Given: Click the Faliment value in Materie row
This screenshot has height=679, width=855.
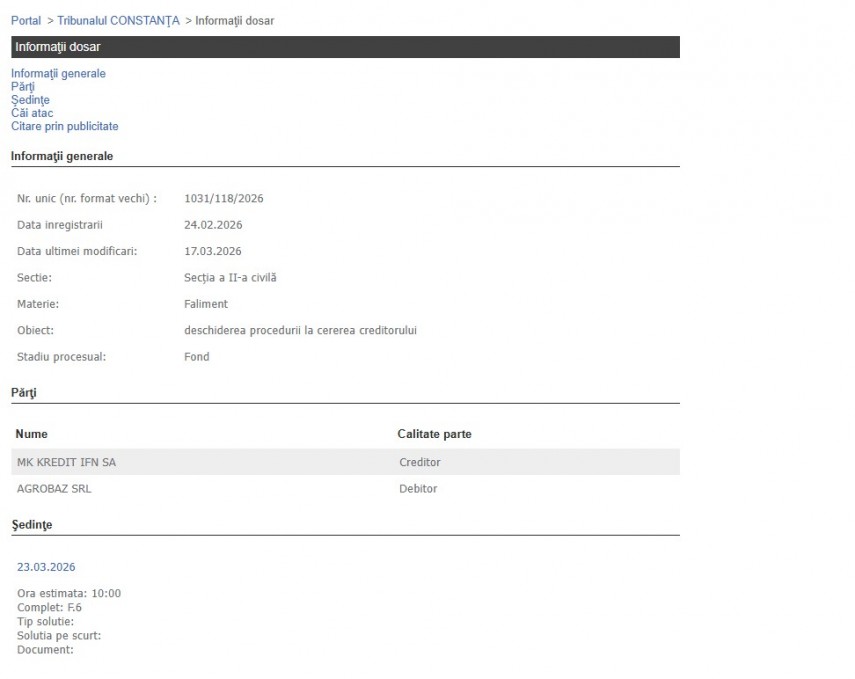Looking at the screenshot, I should click(206, 304).
